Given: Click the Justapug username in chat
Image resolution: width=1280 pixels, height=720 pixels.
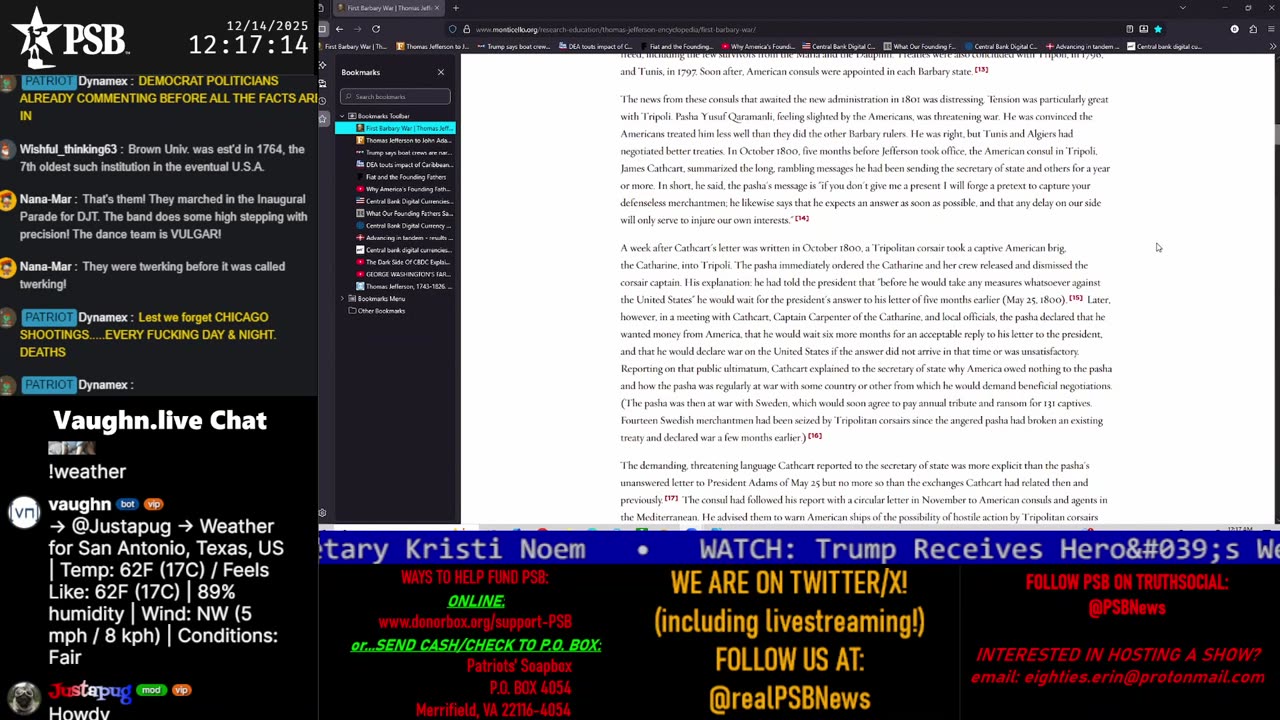Looking at the screenshot, I should 91,690.
